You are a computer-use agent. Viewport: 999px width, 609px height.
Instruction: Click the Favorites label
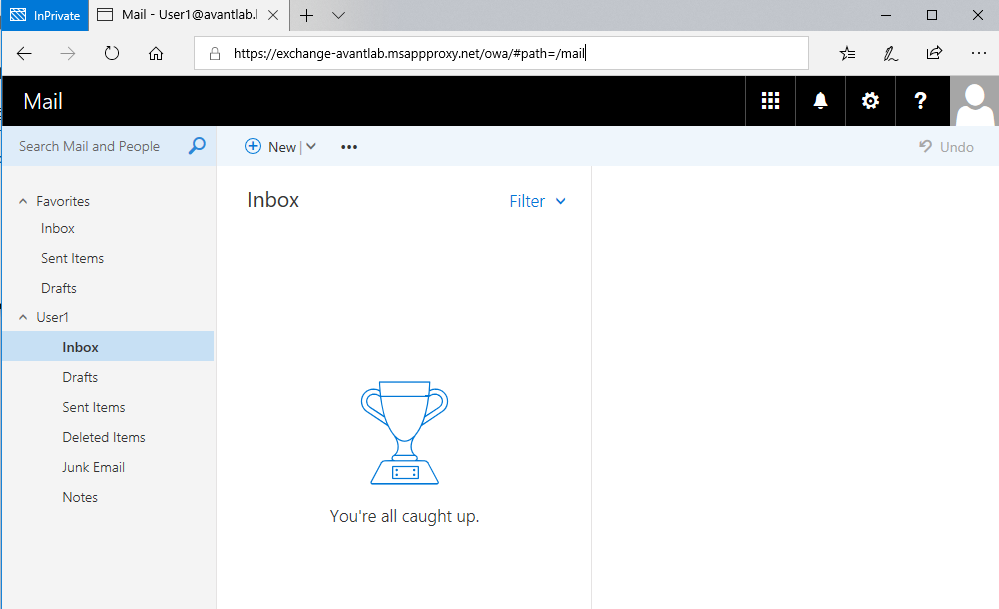pos(62,201)
